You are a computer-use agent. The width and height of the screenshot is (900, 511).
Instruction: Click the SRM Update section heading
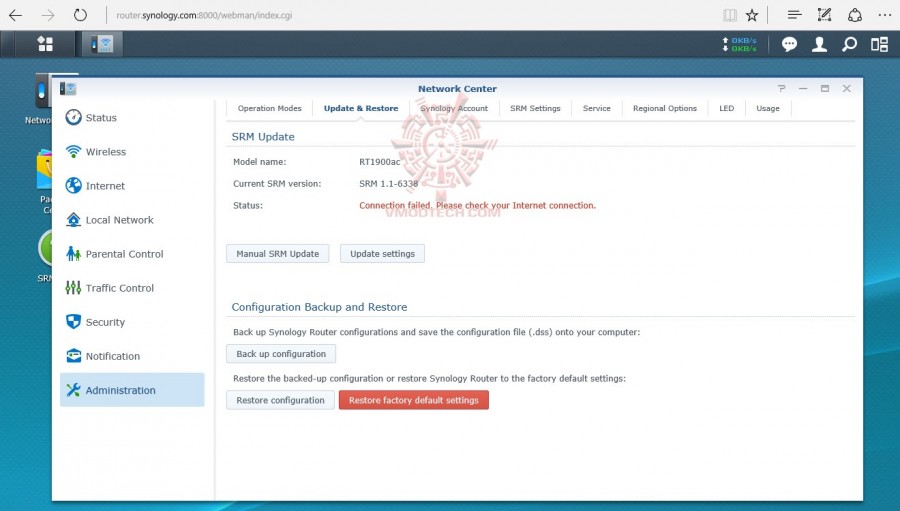(263, 137)
